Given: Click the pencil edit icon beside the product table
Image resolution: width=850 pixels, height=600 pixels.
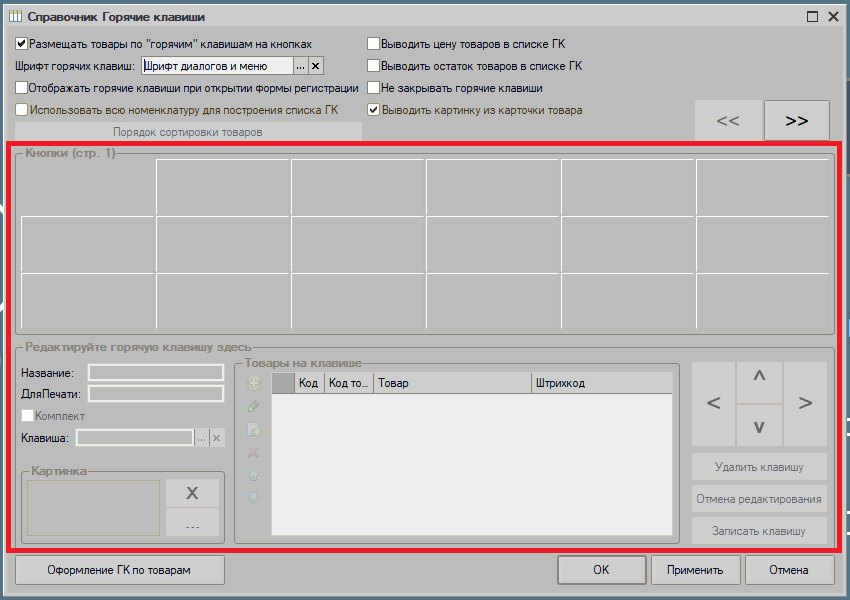Looking at the screenshot, I should tap(253, 407).
